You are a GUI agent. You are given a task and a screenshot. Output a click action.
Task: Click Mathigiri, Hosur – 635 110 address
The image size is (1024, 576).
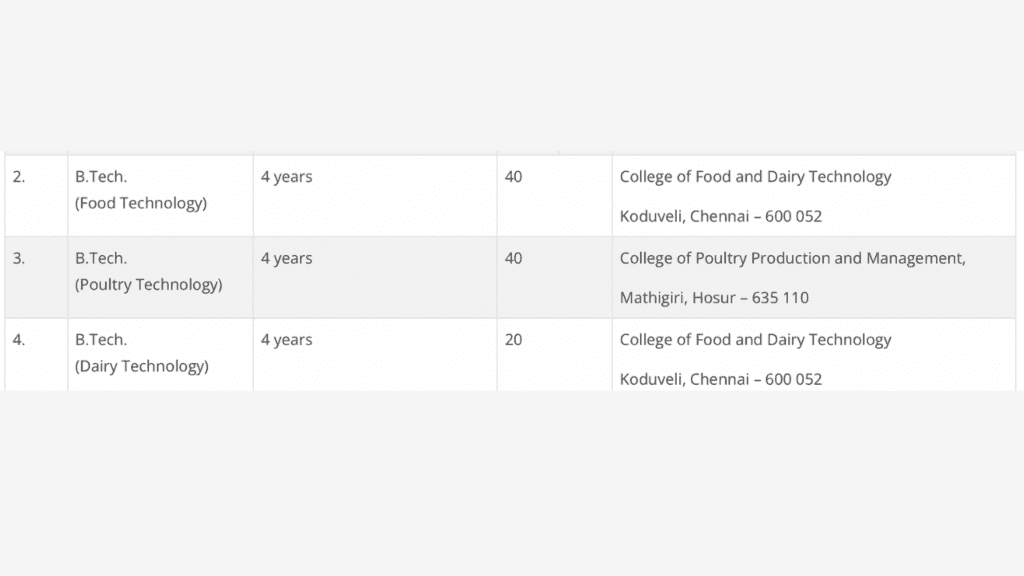click(x=714, y=298)
